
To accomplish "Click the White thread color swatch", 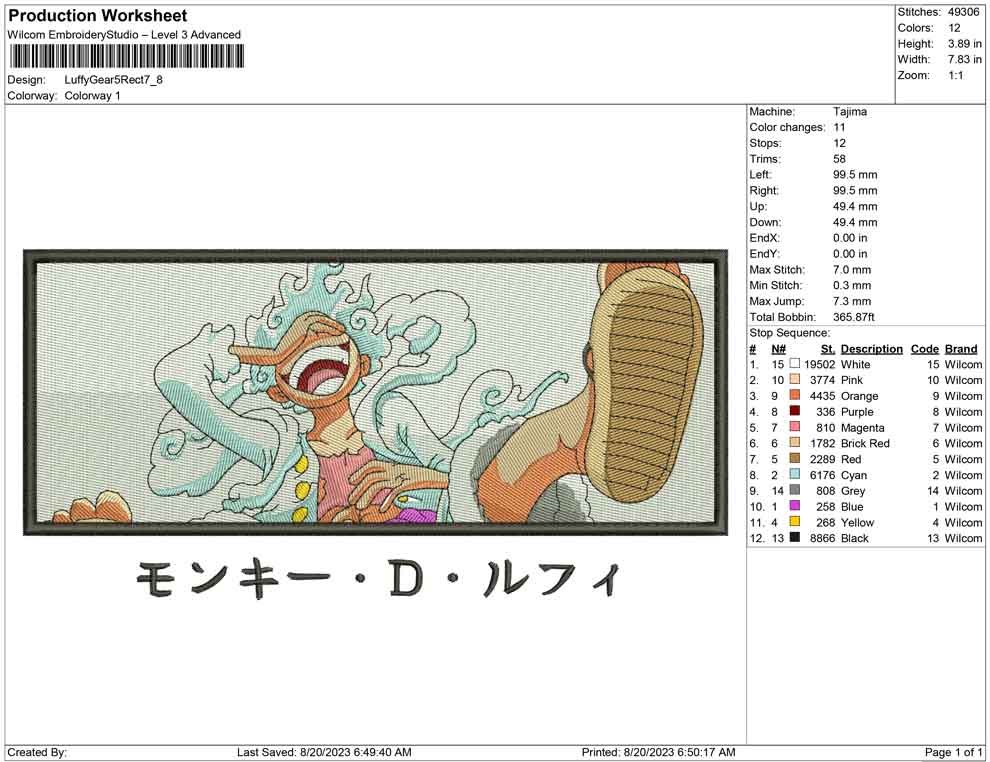I will (x=794, y=364).
